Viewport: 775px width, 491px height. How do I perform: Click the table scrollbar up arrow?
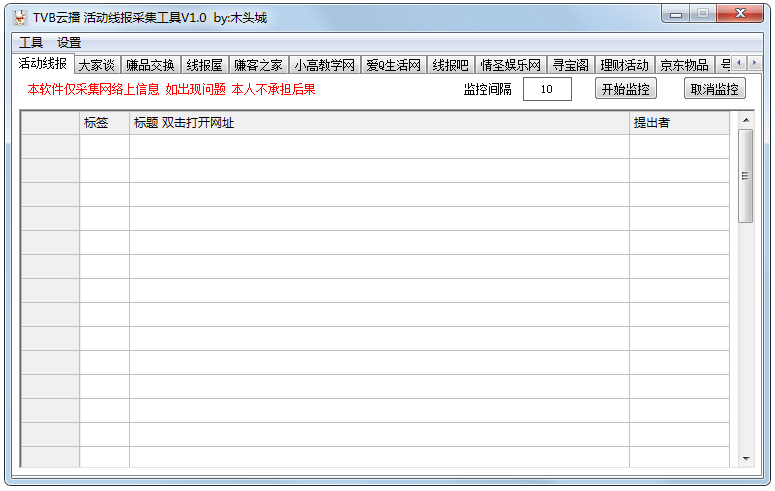coord(745,120)
